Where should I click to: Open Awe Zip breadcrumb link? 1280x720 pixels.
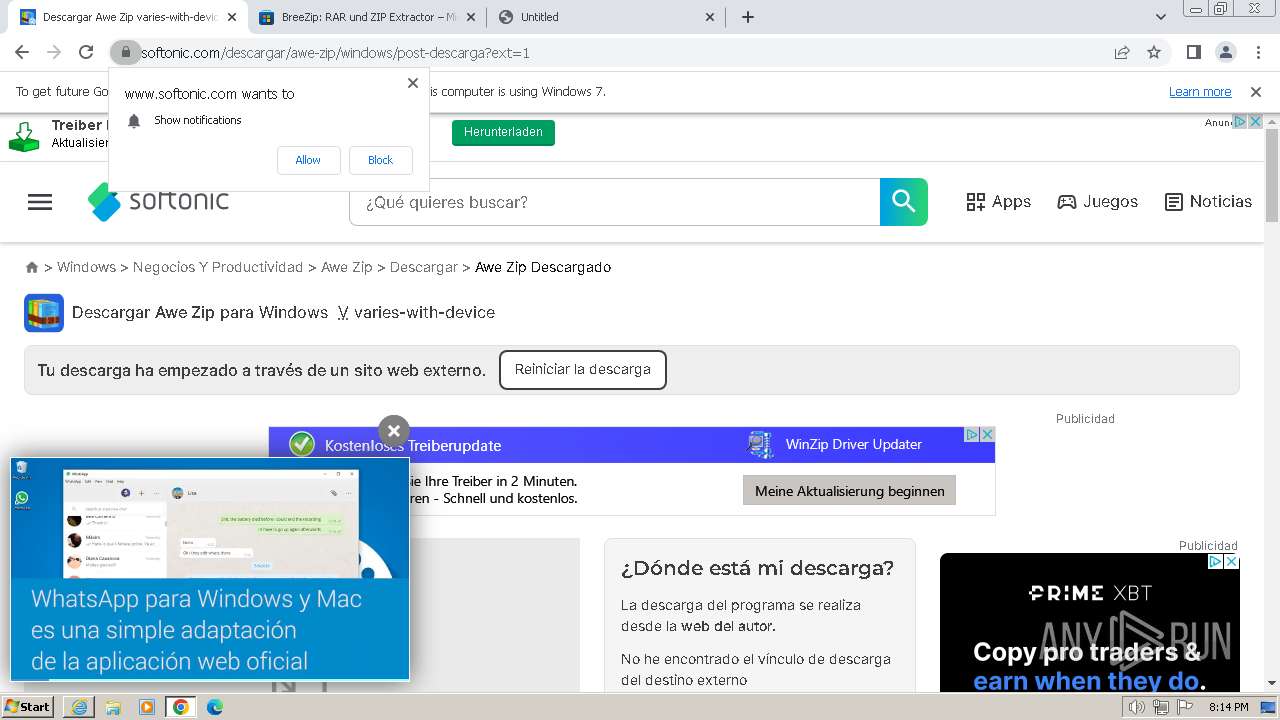(346, 267)
